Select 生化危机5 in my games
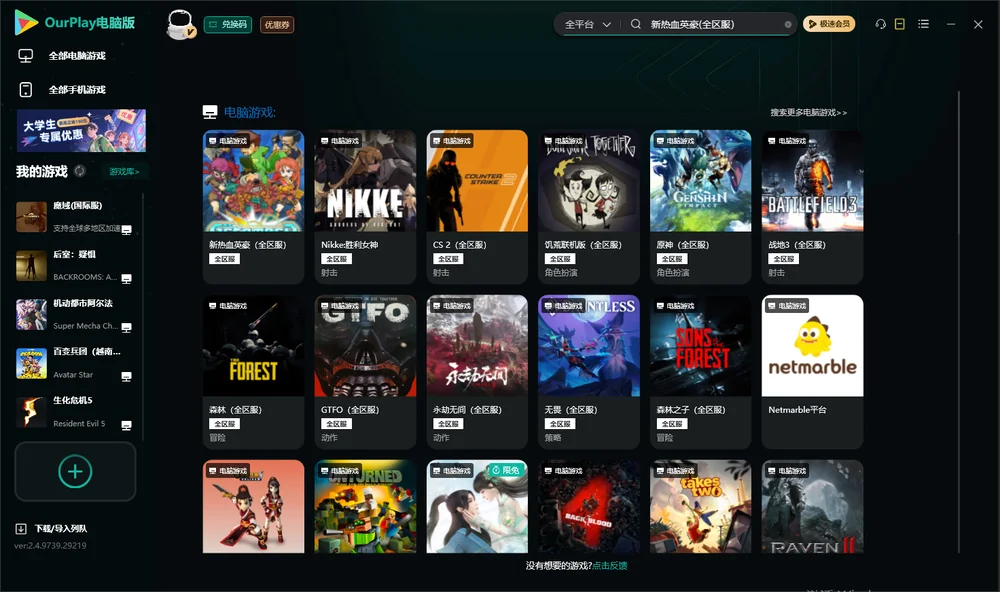Viewport: 1000px width, 592px height. tap(75, 412)
